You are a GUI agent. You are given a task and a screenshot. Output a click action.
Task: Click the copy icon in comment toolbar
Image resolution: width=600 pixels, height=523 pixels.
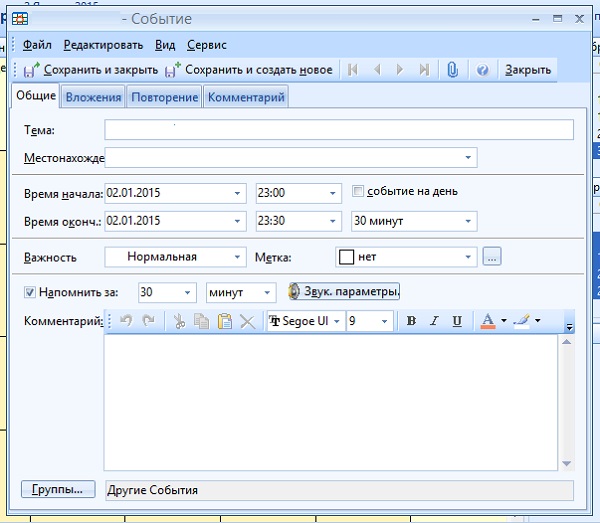tap(201, 321)
